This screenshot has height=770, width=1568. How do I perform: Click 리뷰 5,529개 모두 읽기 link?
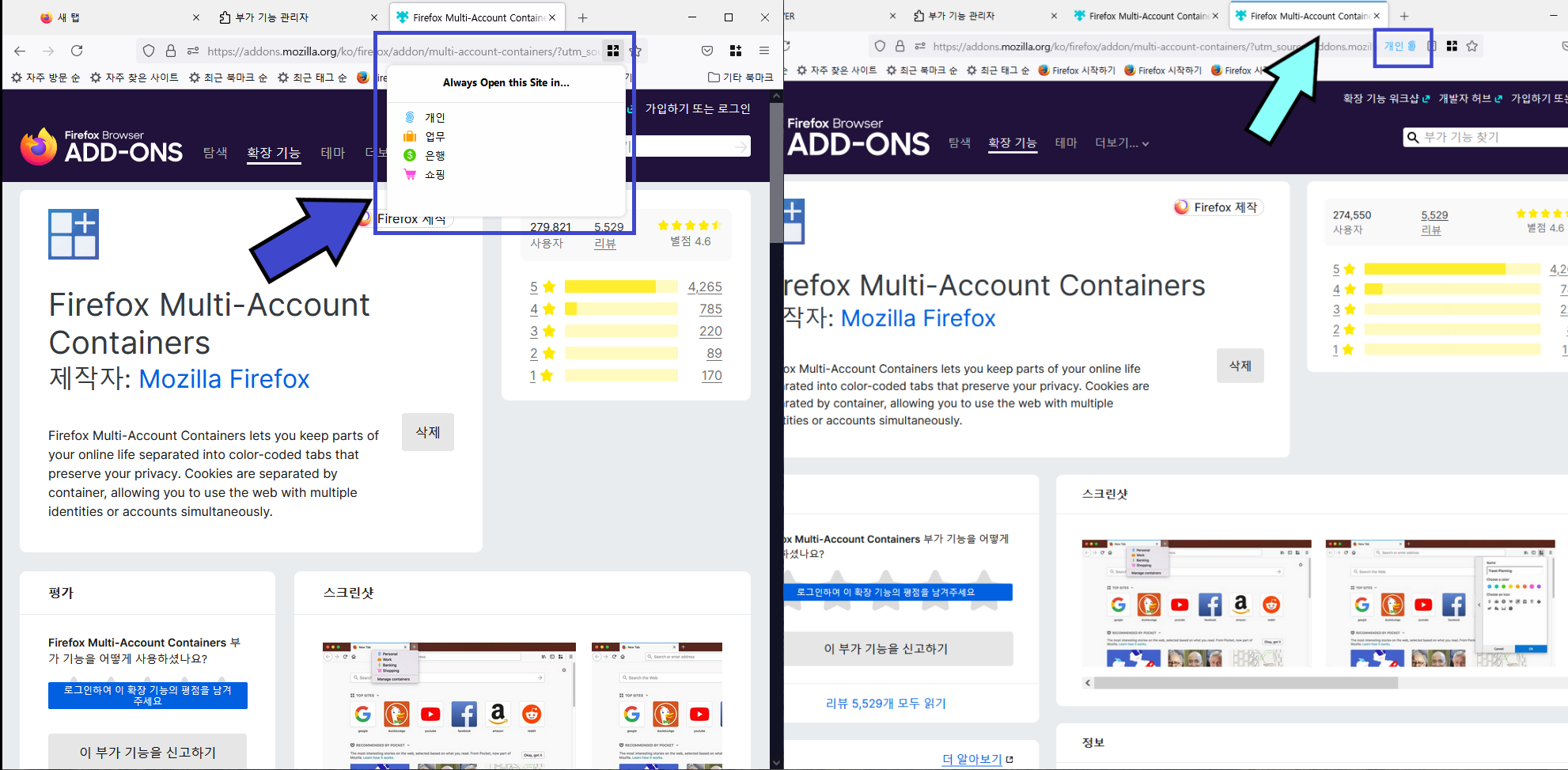point(886,703)
